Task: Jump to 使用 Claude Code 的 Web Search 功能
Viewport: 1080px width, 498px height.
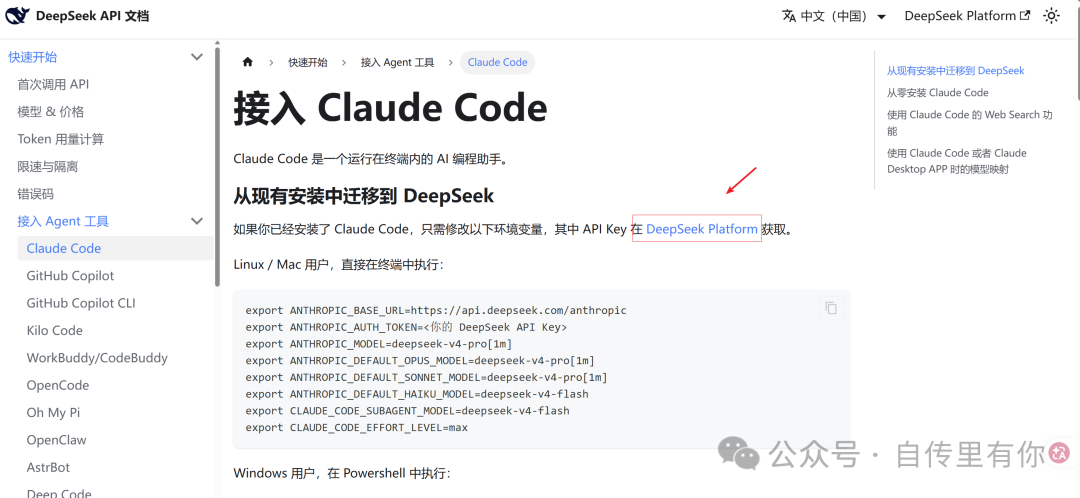Action: tap(970, 123)
